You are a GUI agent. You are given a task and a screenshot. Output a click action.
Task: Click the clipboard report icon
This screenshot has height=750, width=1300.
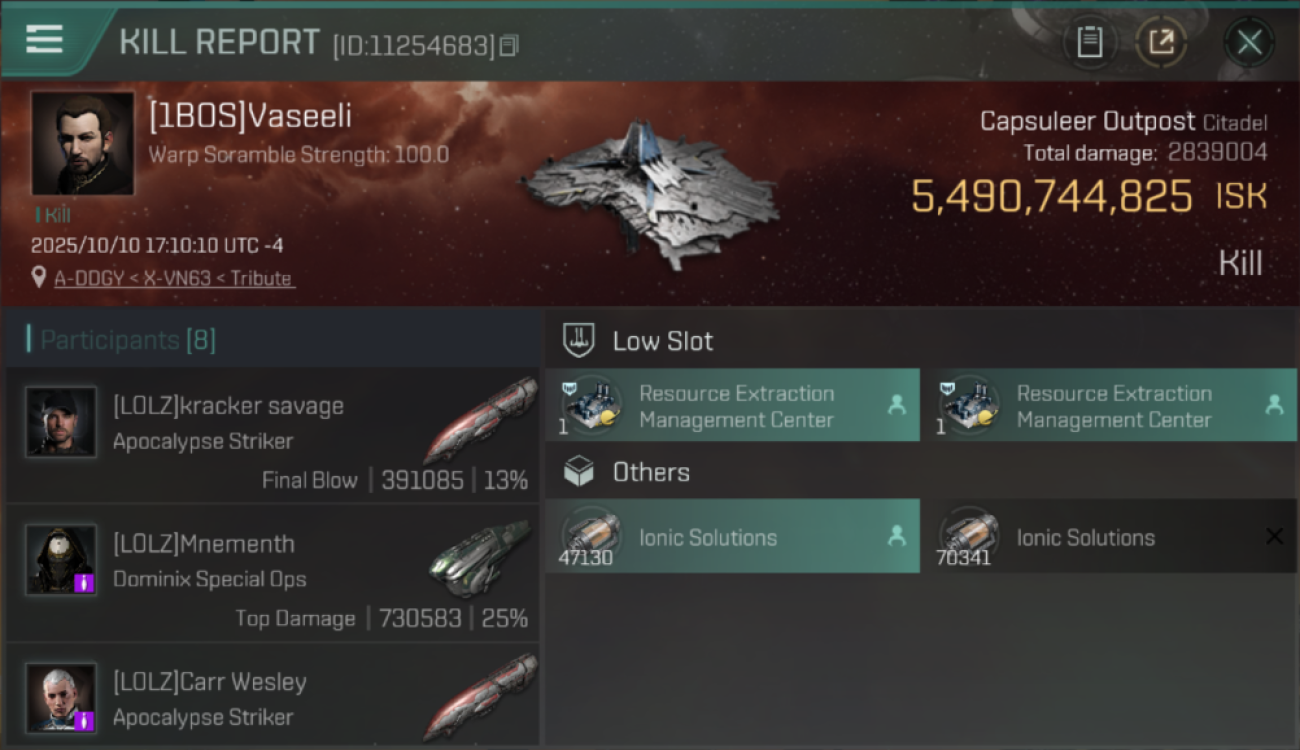coord(1089,42)
